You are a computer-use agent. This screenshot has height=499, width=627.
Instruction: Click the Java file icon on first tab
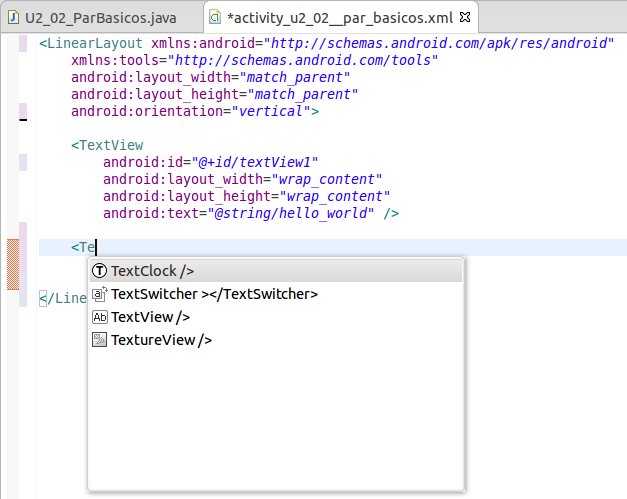(x=14, y=18)
